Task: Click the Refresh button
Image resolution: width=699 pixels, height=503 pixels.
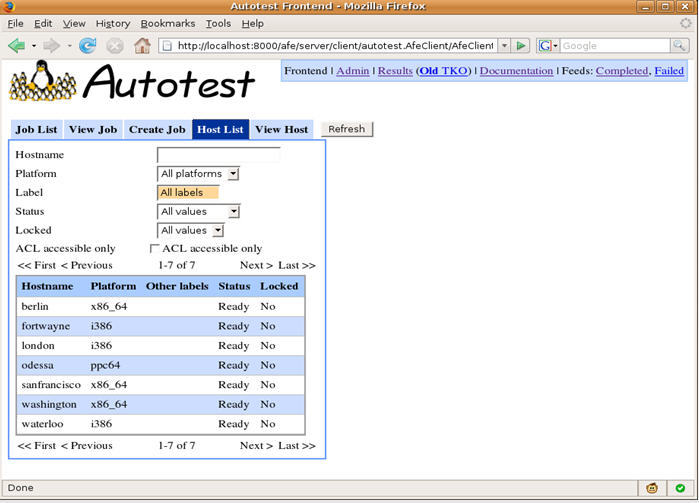Action: (347, 129)
